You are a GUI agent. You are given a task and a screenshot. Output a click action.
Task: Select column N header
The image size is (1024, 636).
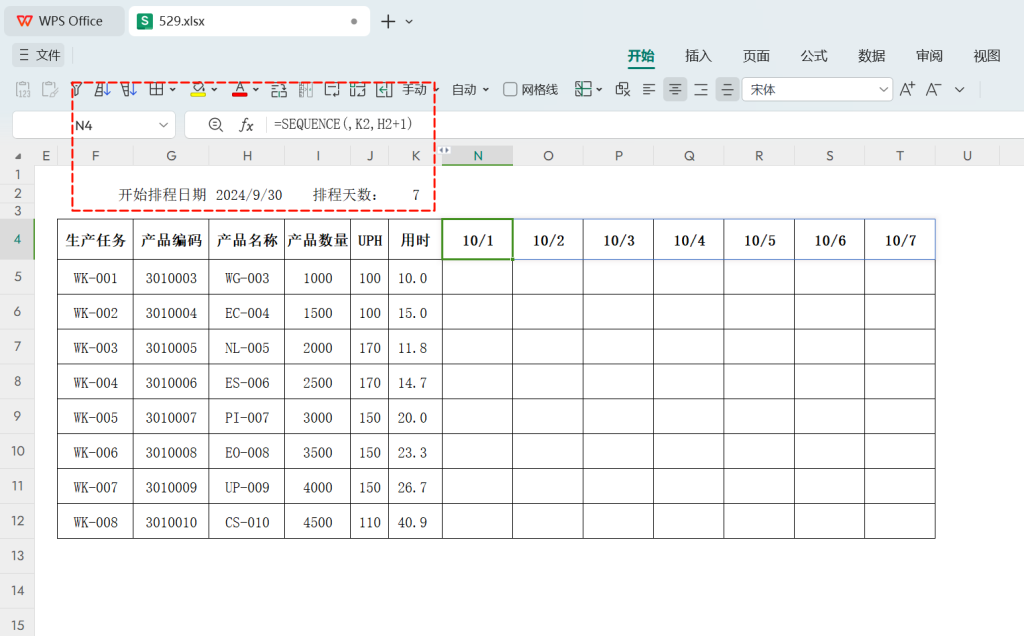(x=477, y=155)
